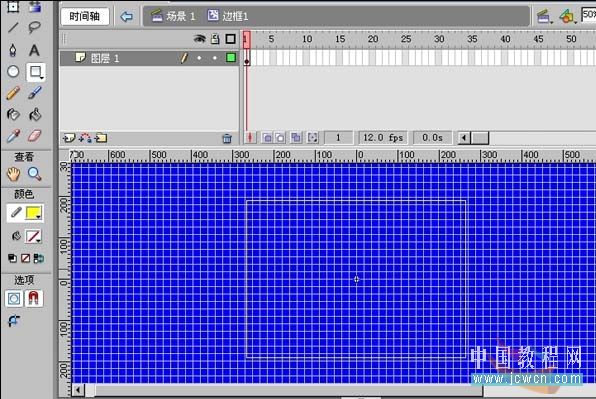Image resolution: width=596 pixels, height=399 pixels.
Task: Open the Edit Symbols dropdown
Action: pos(568,16)
